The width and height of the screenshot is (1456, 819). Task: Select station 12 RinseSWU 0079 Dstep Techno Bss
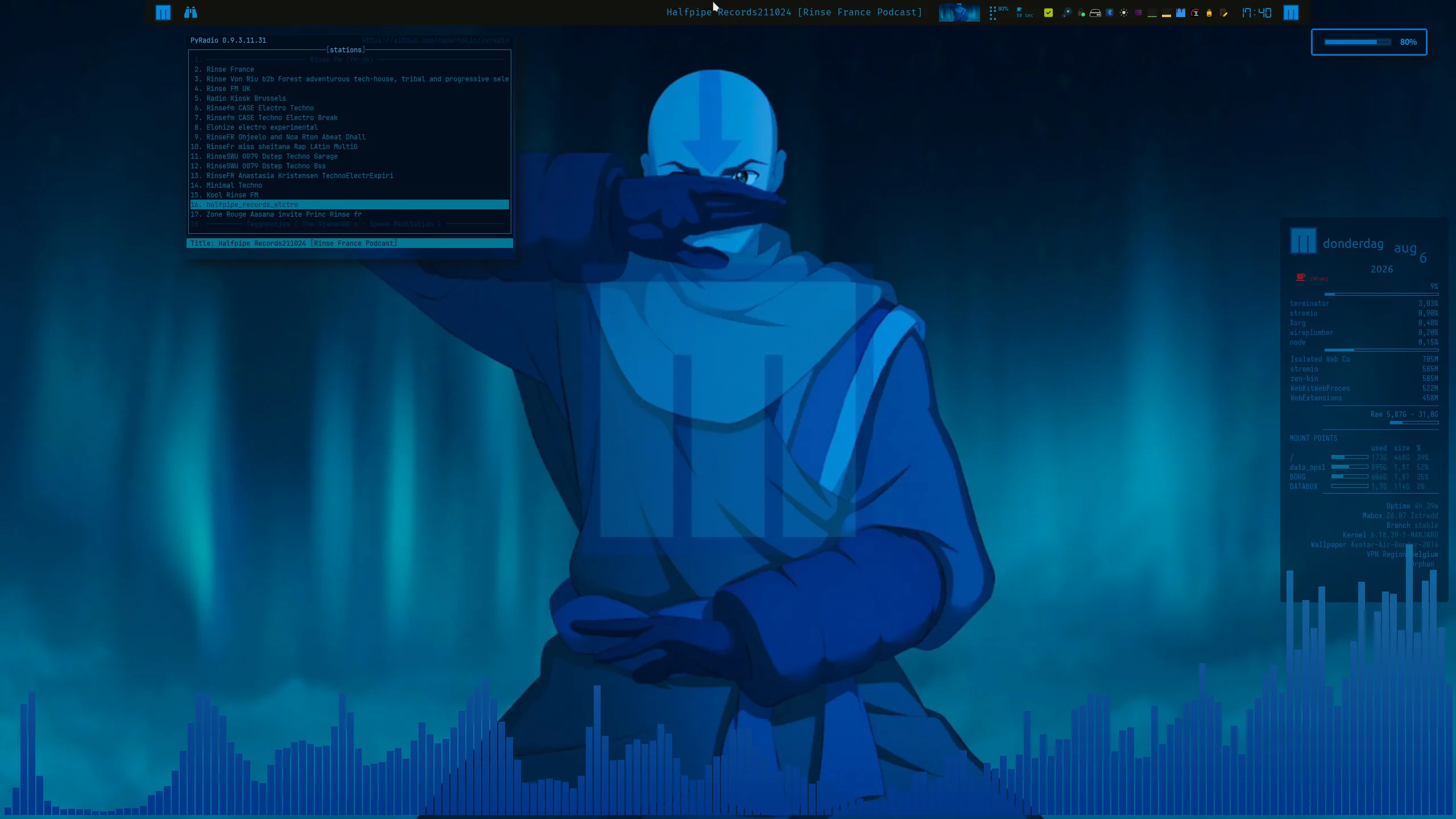point(350,166)
